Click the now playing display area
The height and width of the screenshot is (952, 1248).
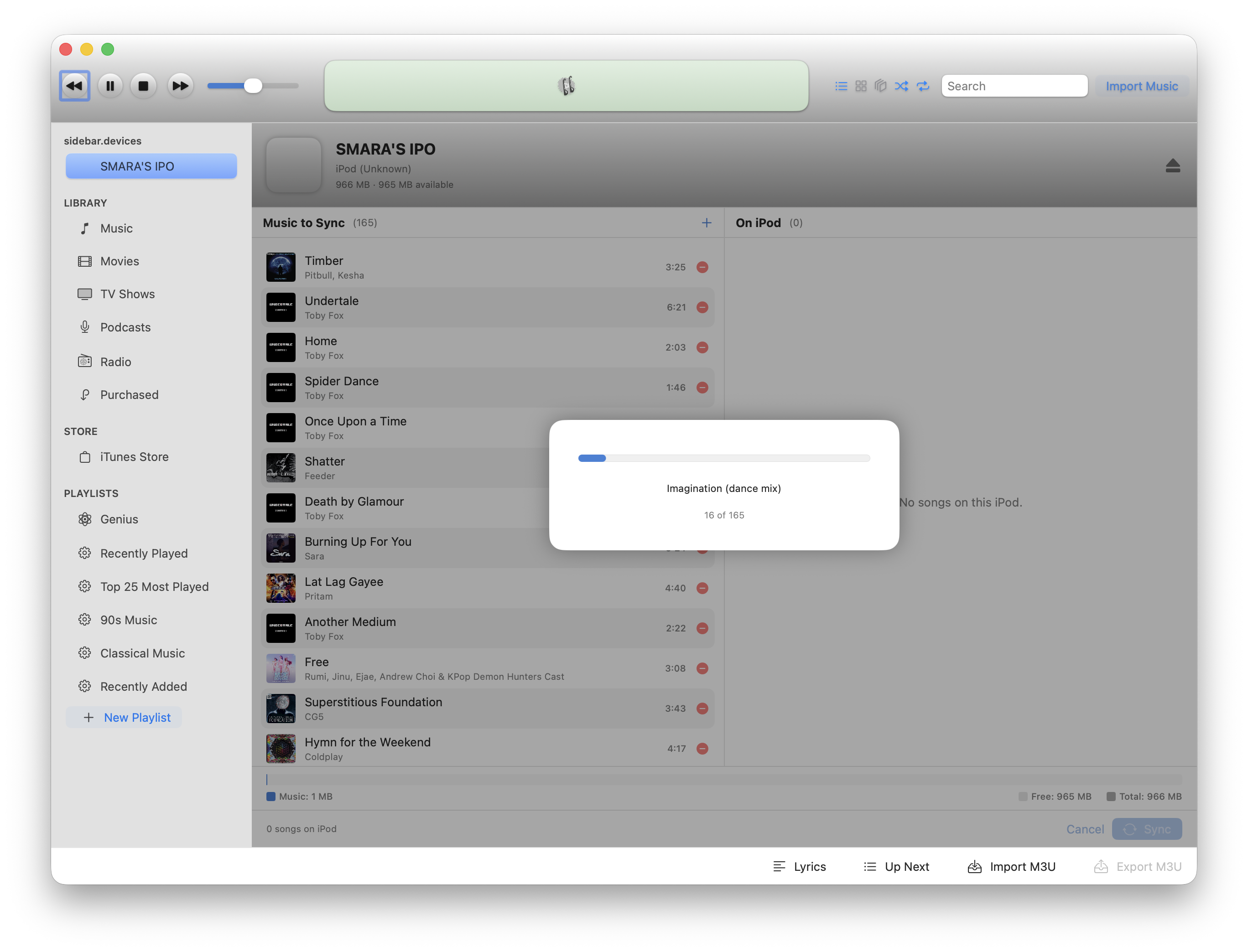566,86
